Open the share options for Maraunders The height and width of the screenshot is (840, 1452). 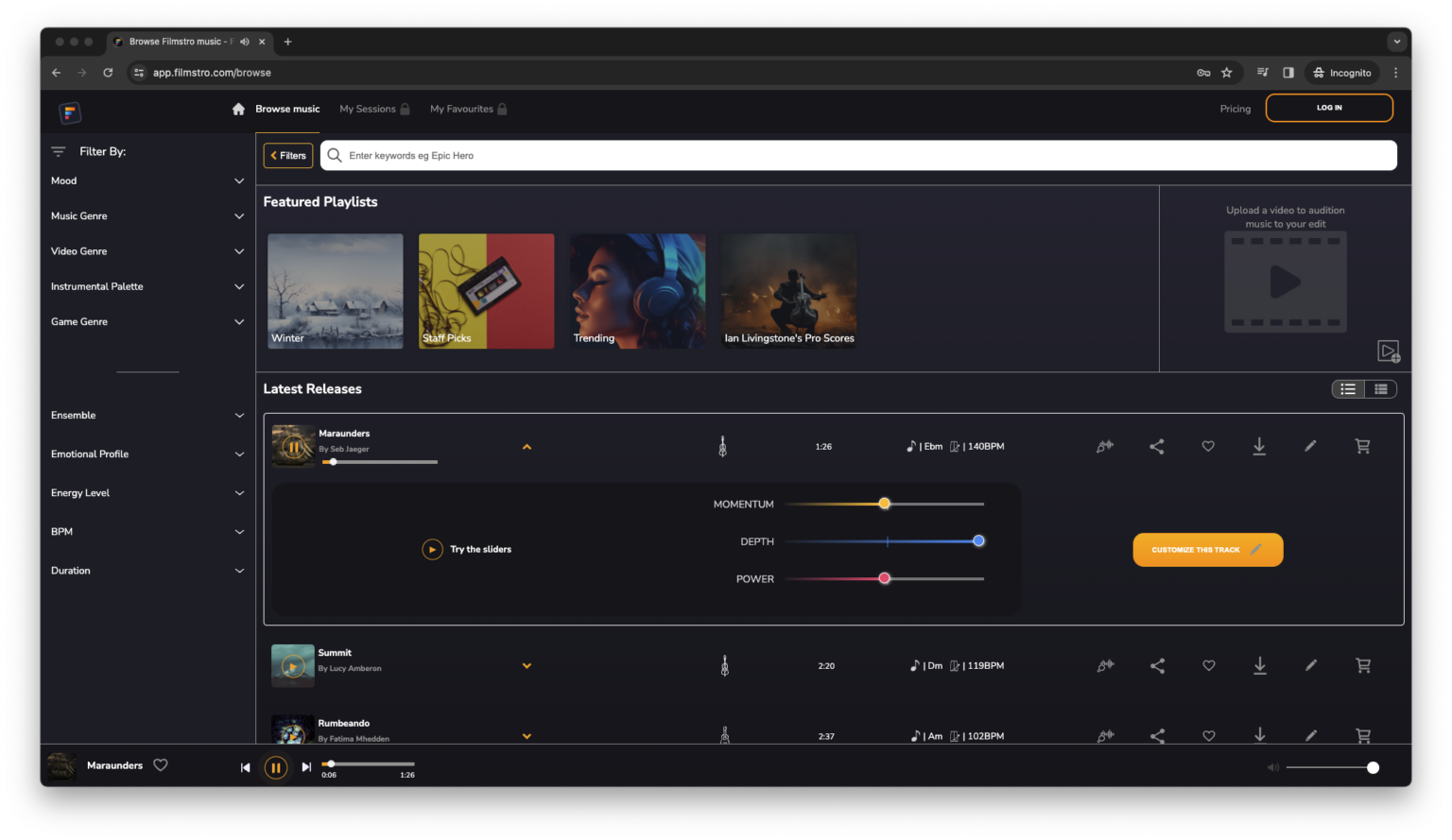(1156, 446)
